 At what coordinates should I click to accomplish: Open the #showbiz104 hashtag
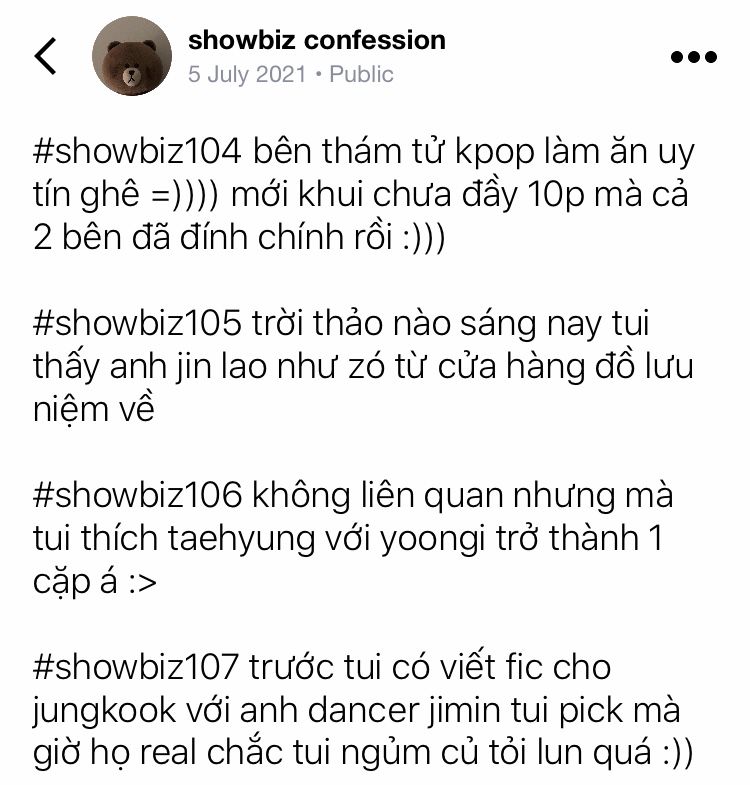coord(137,151)
